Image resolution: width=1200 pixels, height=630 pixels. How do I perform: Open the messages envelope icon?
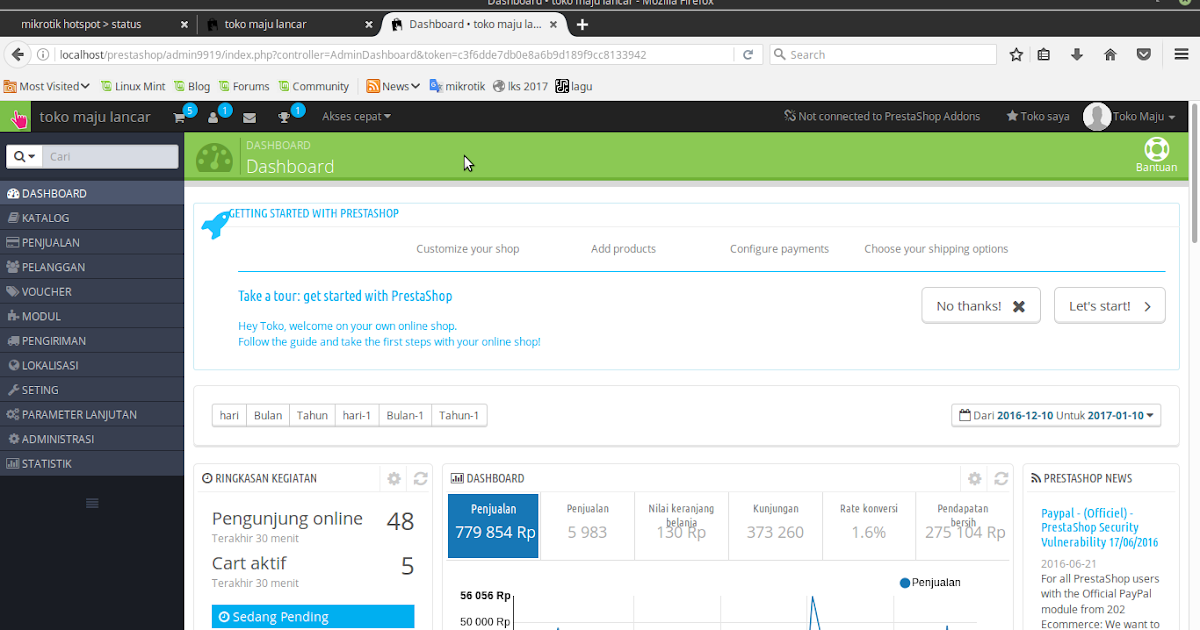click(249, 117)
